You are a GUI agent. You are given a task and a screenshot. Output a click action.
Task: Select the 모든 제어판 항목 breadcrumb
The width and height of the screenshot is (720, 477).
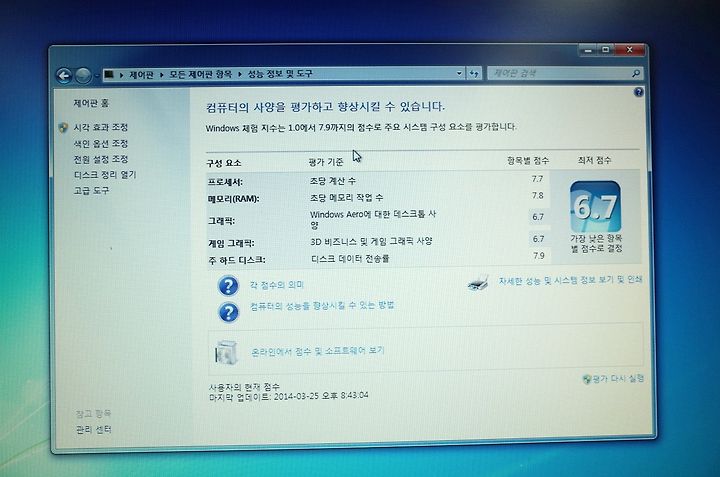[x=201, y=74]
